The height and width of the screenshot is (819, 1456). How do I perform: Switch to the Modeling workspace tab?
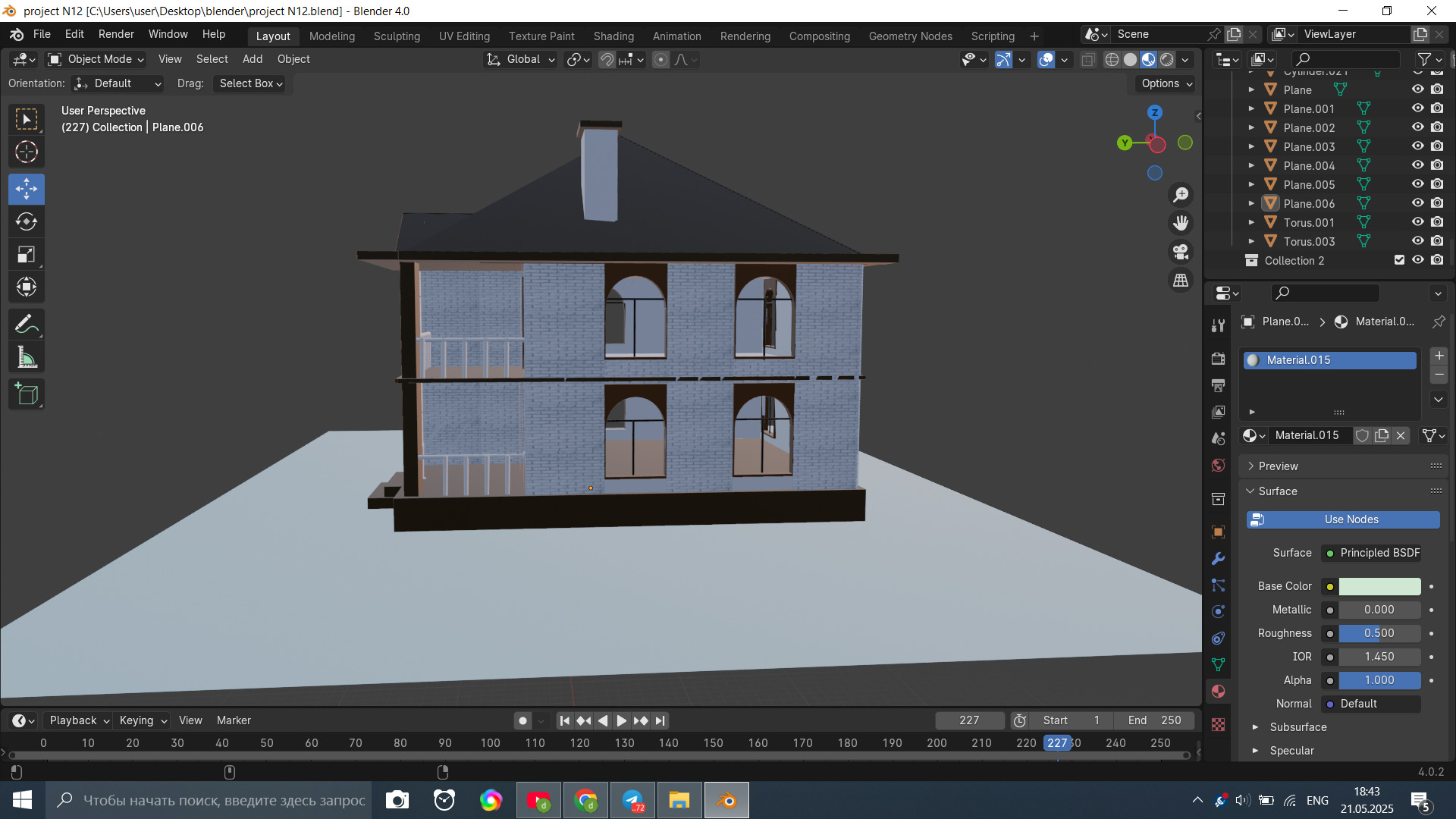(x=331, y=36)
